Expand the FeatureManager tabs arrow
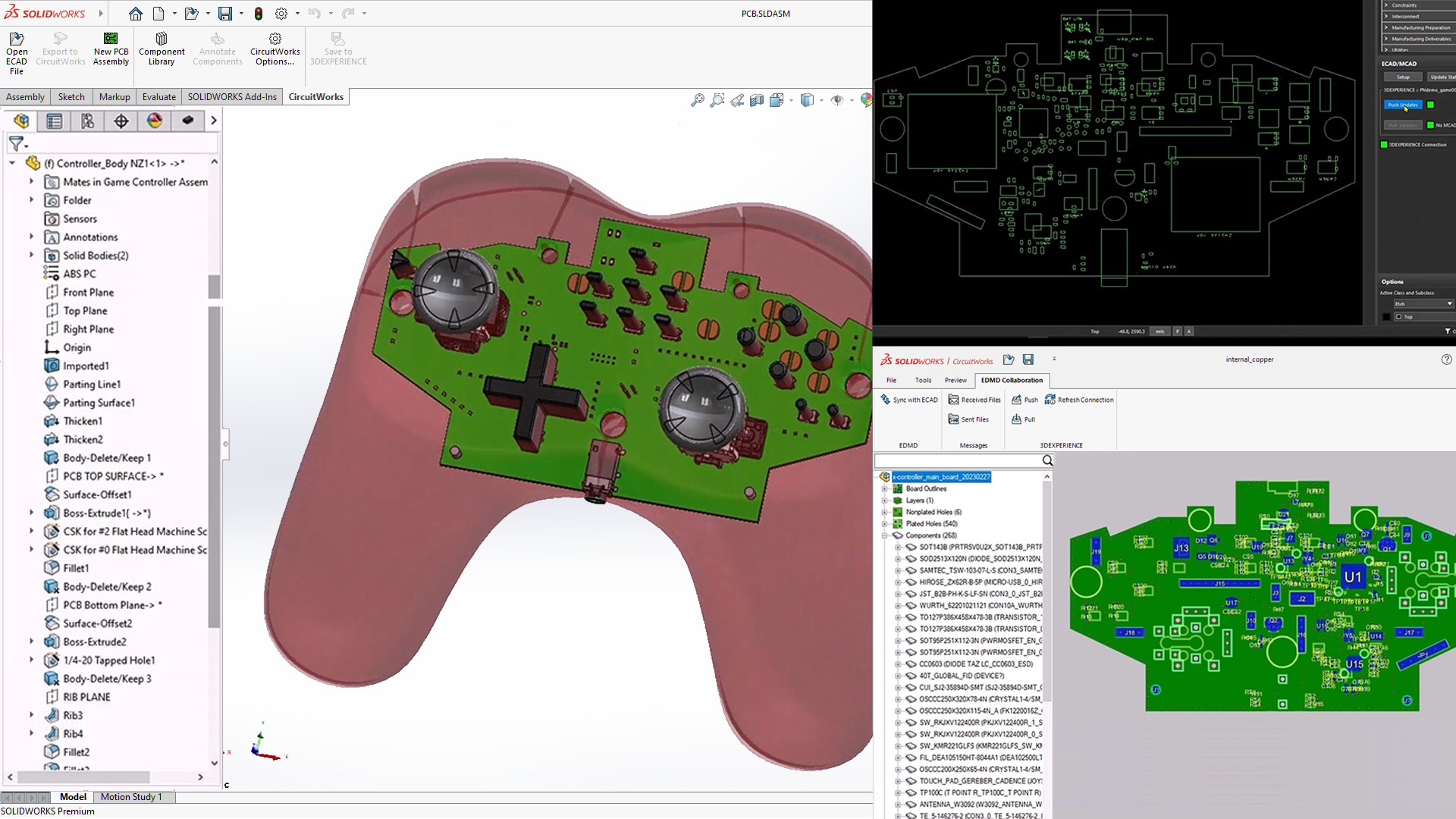Image resolution: width=1456 pixels, height=819 pixels. coord(214,121)
